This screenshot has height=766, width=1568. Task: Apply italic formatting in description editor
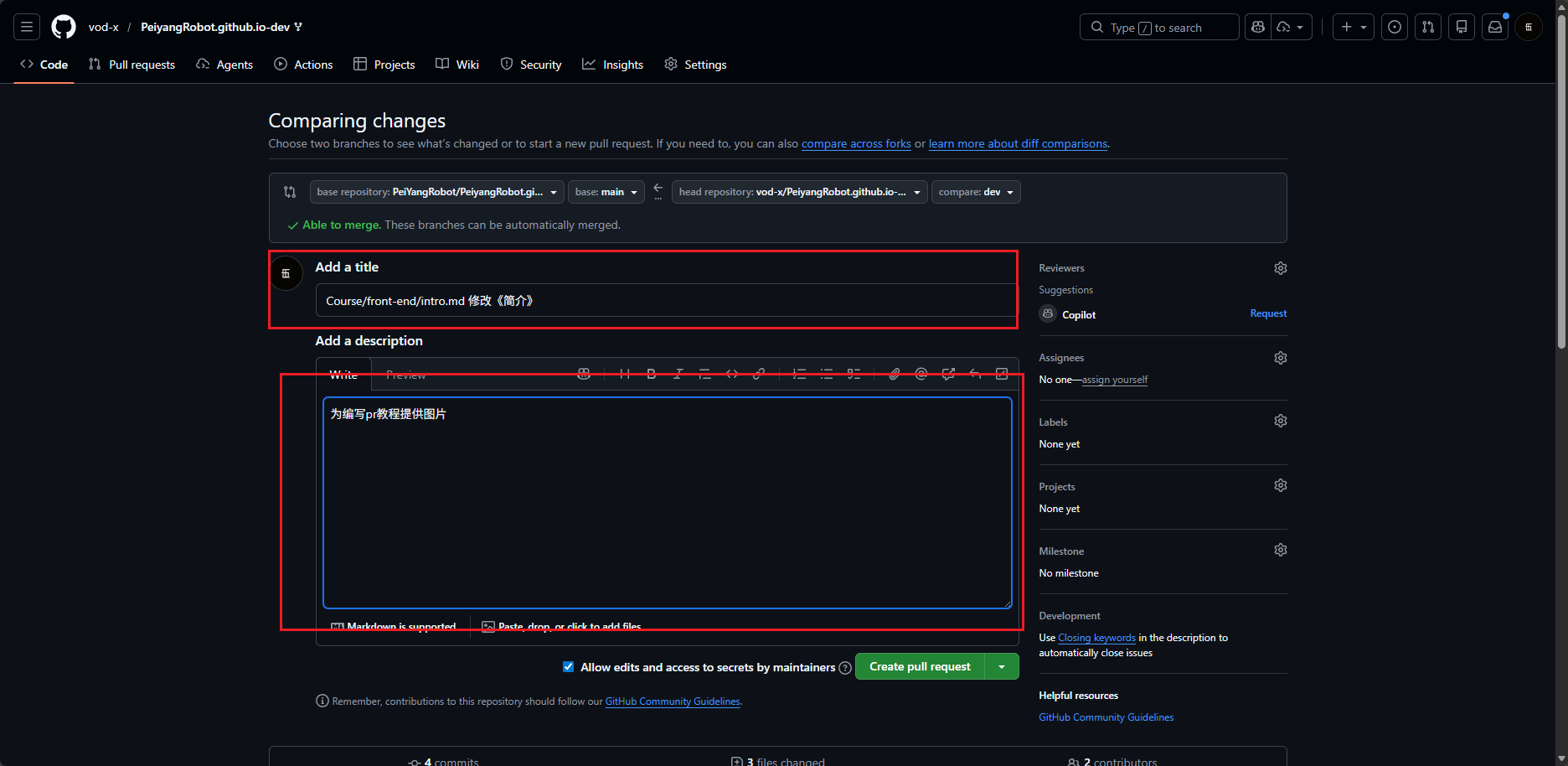(x=678, y=374)
